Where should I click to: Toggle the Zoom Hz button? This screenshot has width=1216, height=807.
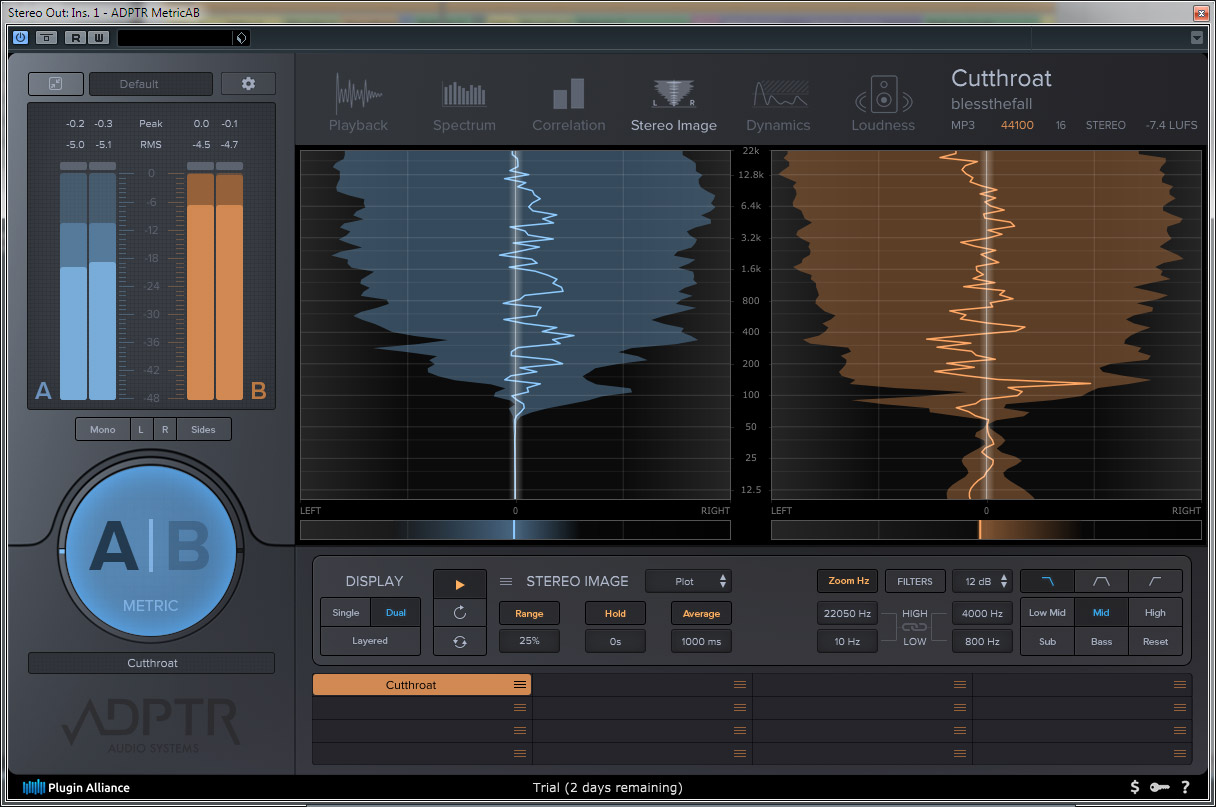coord(848,581)
